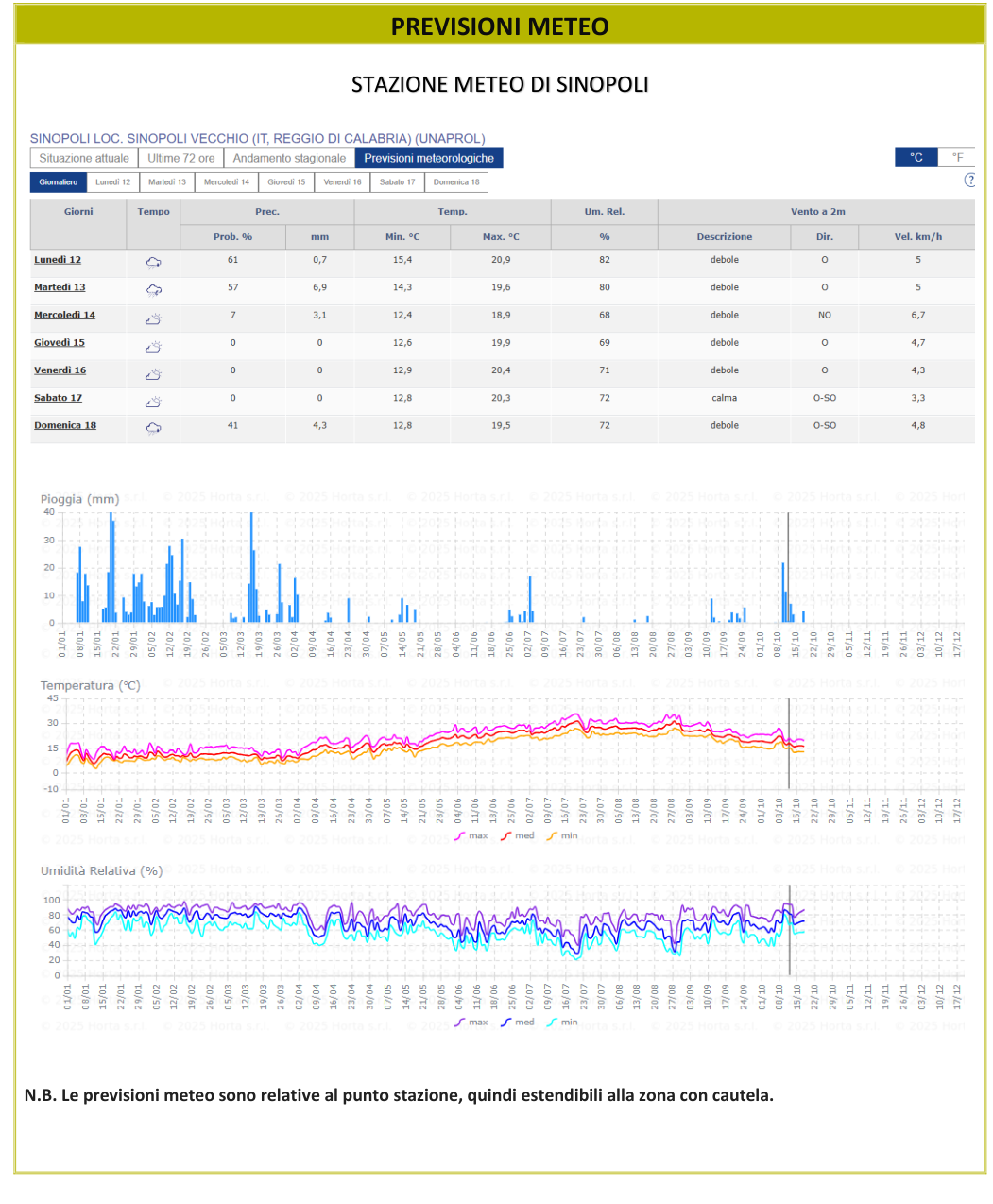This screenshot has width=993, height=1204.
Task: Toggle the min series in humidity legend
Action: coord(562,1023)
